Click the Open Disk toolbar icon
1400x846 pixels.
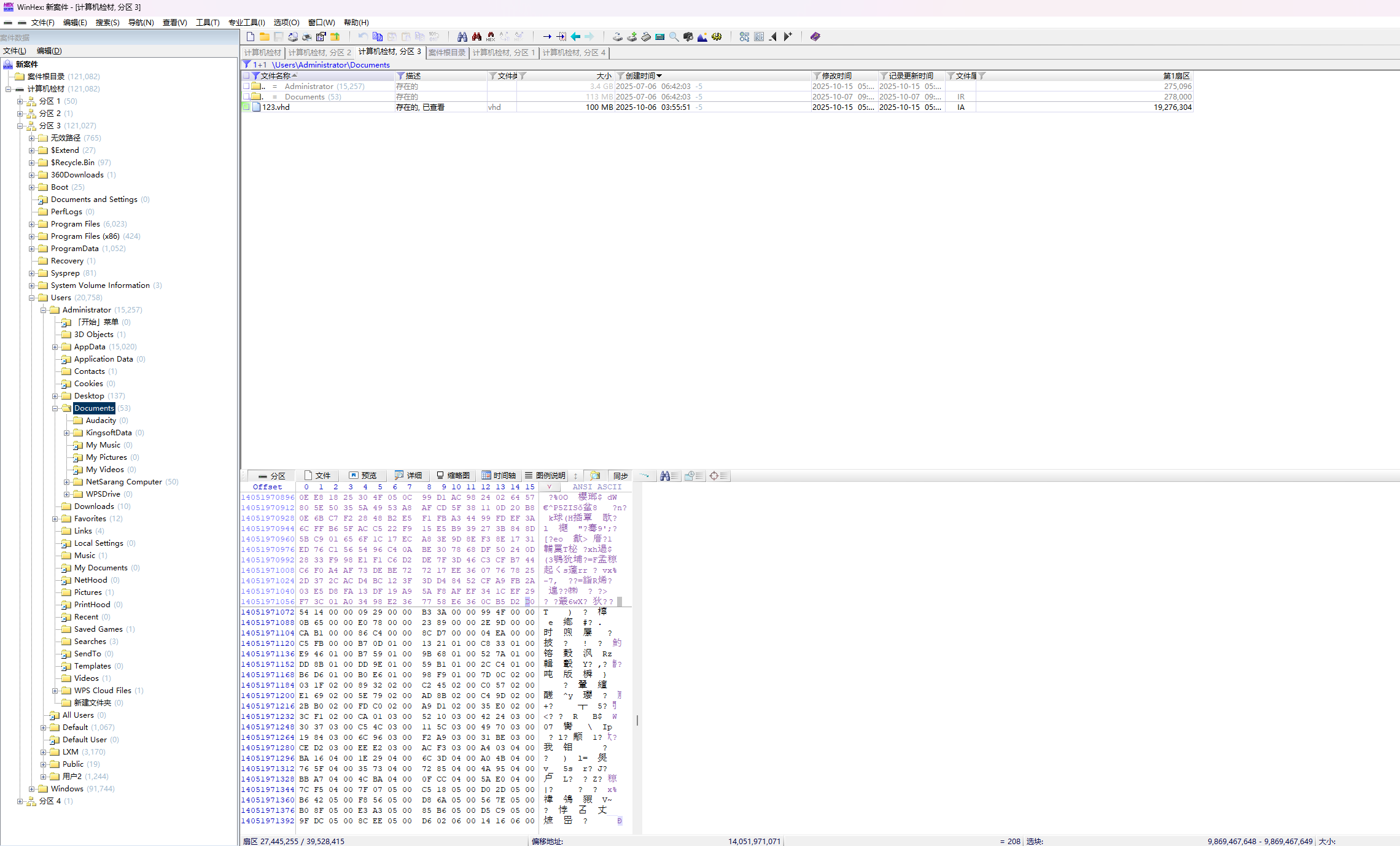(x=617, y=37)
